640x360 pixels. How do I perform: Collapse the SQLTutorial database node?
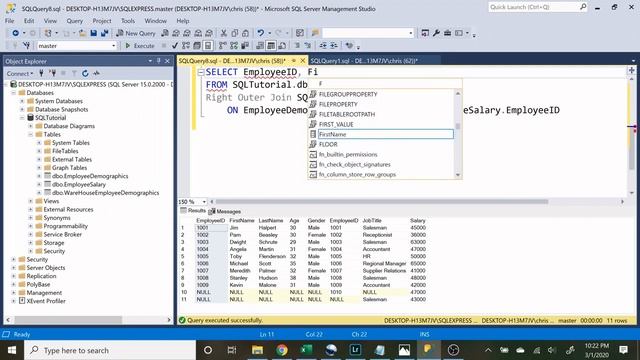click(x=22, y=118)
